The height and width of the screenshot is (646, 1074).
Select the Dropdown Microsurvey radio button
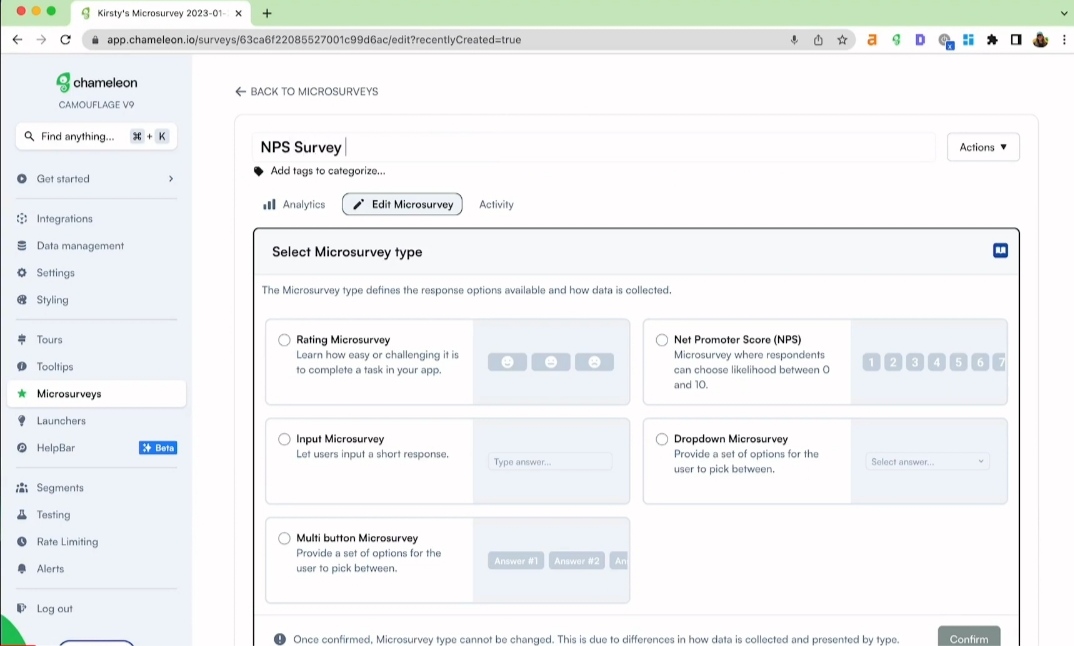pyautogui.click(x=662, y=439)
